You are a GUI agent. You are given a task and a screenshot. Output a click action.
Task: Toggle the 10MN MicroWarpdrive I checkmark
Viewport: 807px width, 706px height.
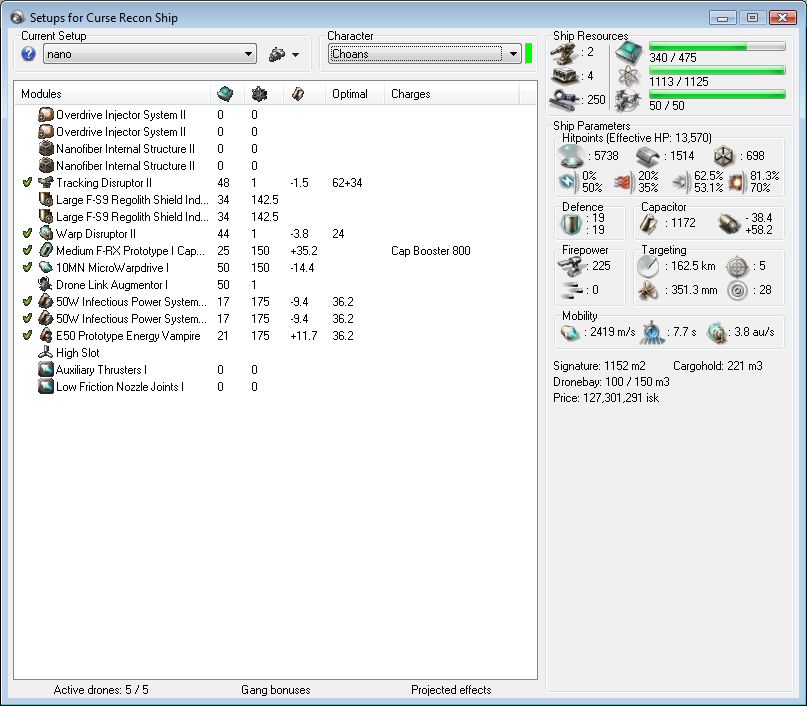point(27,268)
